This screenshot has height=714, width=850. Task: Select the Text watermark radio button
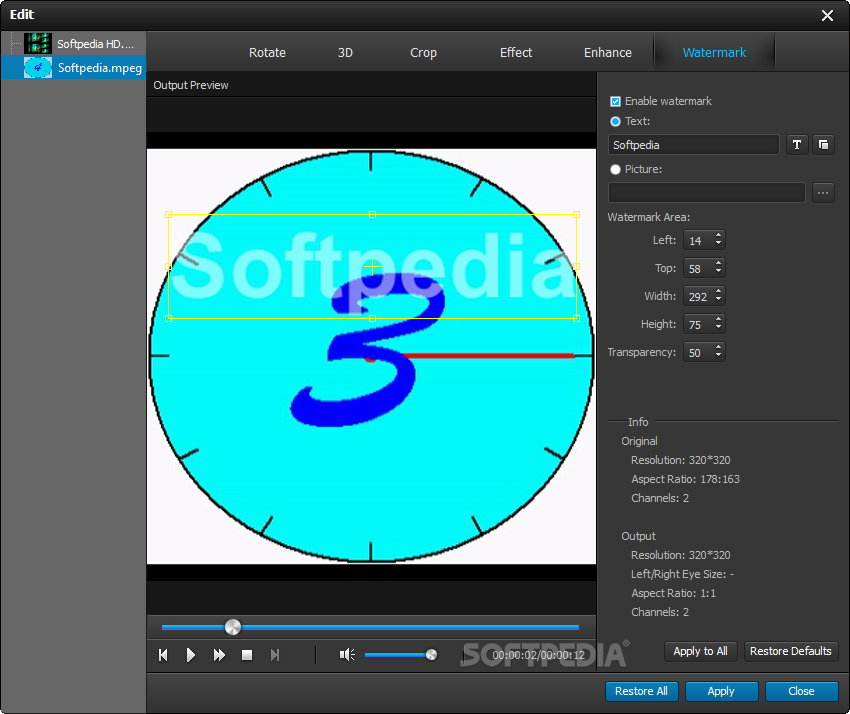click(x=615, y=121)
